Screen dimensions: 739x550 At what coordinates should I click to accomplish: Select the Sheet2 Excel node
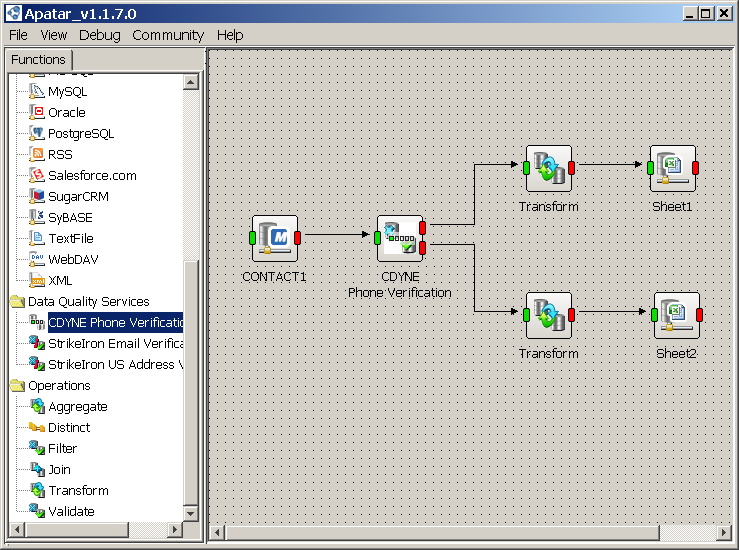tap(677, 315)
